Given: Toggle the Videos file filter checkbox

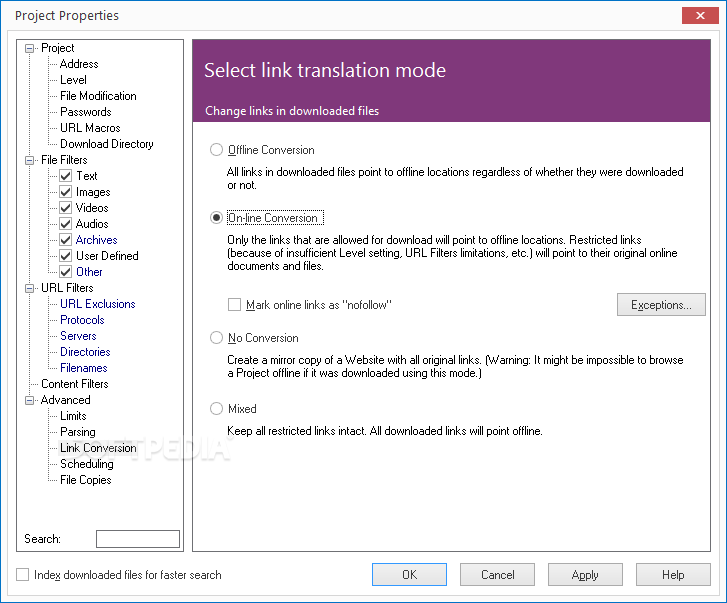Looking at the screenshot, I should 66,208.
